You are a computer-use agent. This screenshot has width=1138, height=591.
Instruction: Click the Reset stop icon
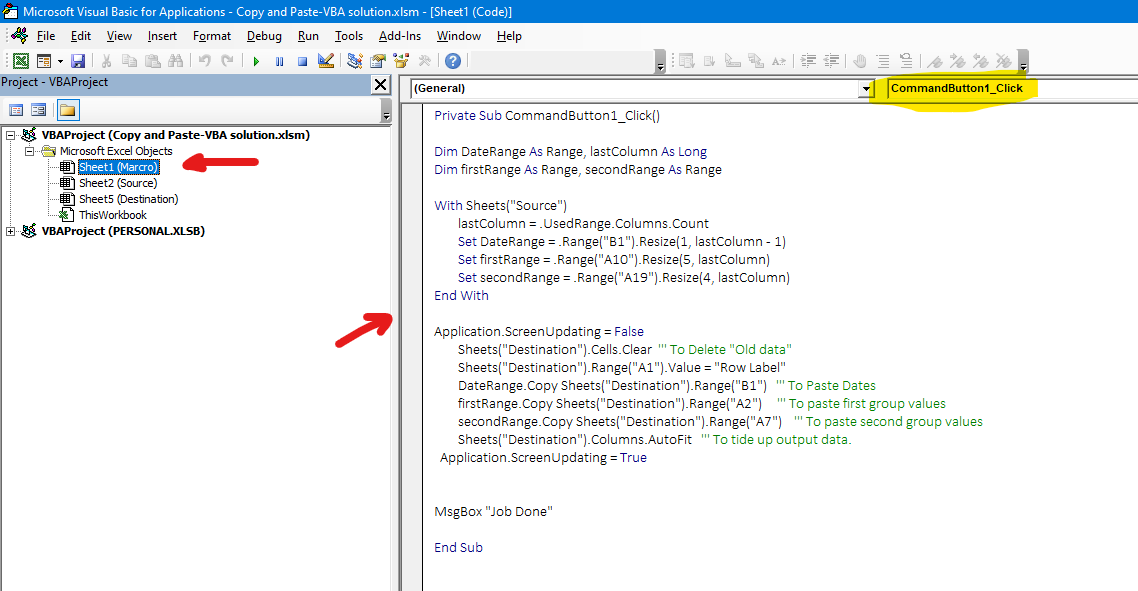tap(303, 62)
